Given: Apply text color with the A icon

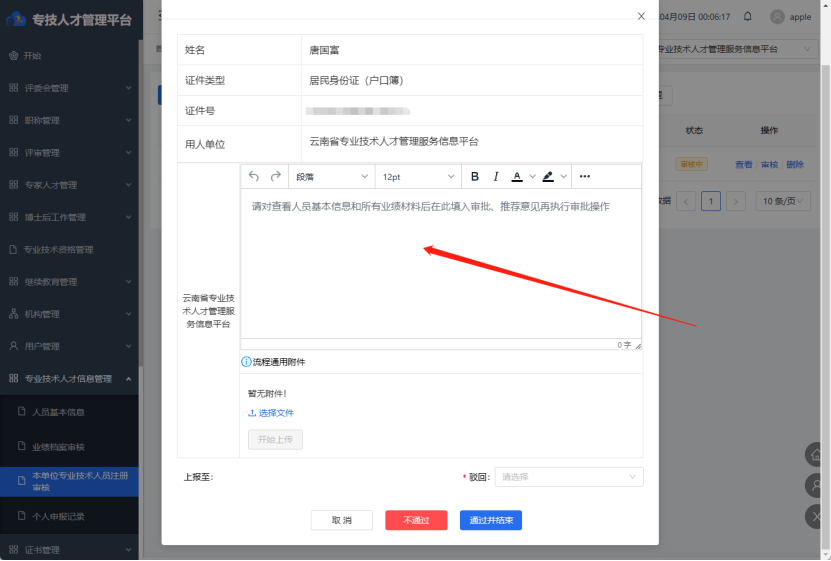Looking at the screenshot, I should pos(517,177).
